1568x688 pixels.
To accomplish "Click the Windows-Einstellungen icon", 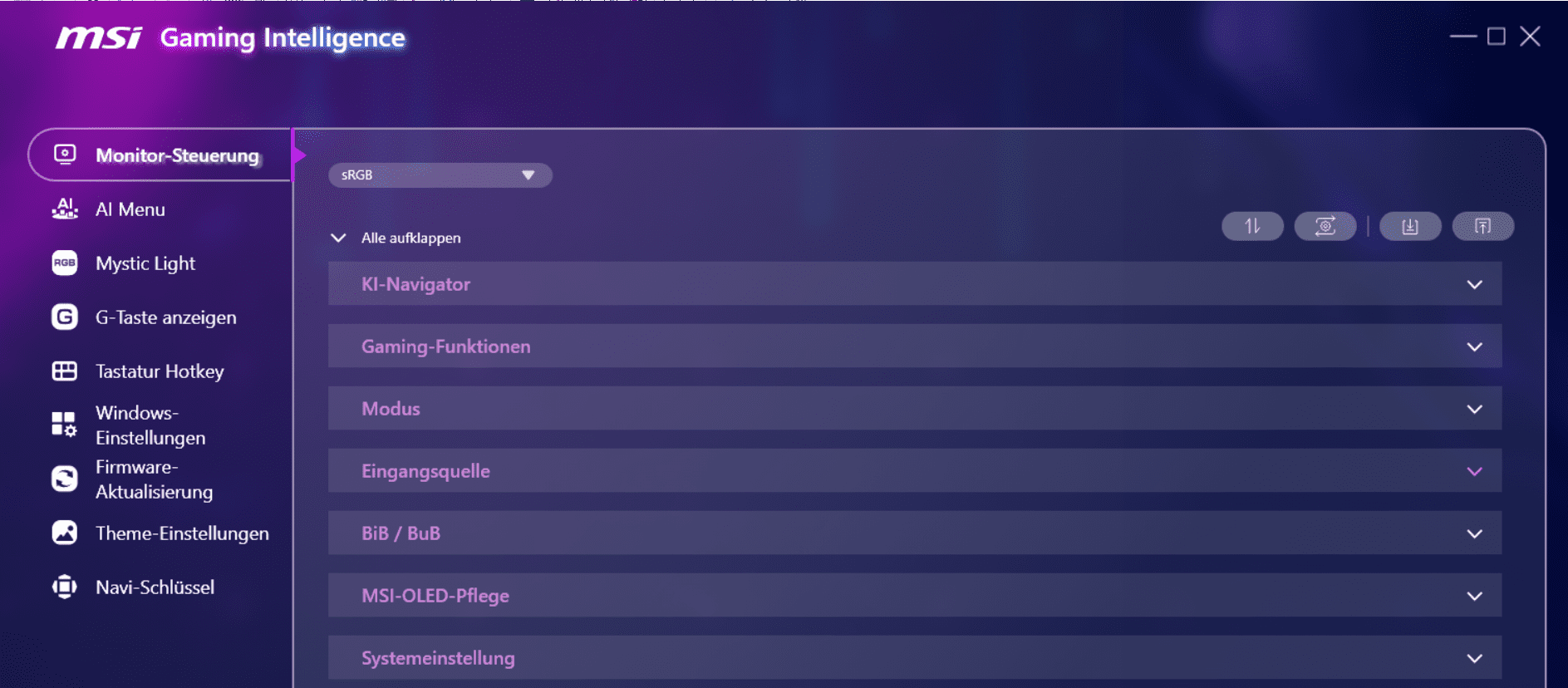I will coord(65,424).
